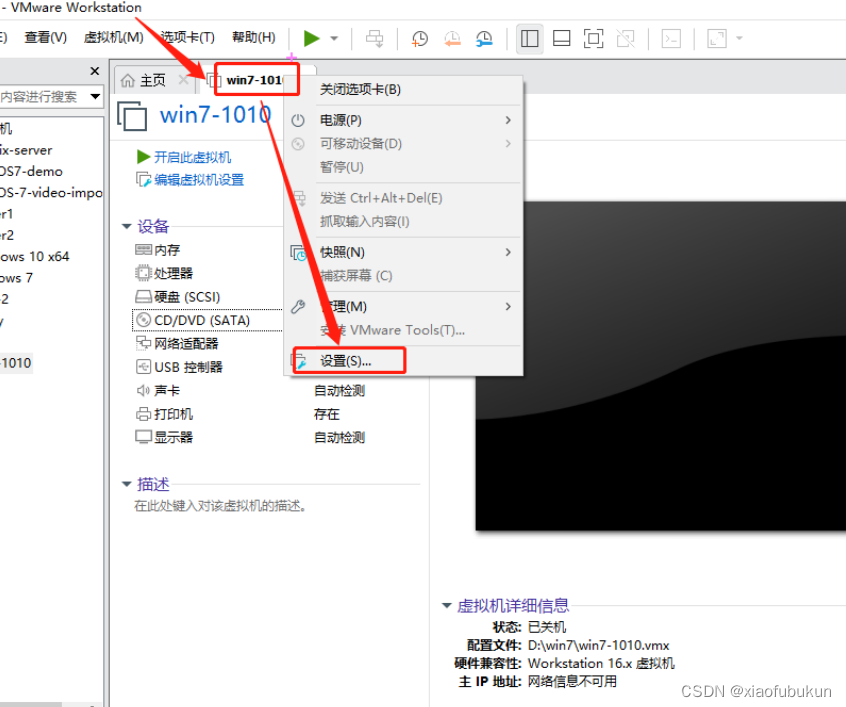Click the 快照 snapshot icon in menu

point(298,252)
